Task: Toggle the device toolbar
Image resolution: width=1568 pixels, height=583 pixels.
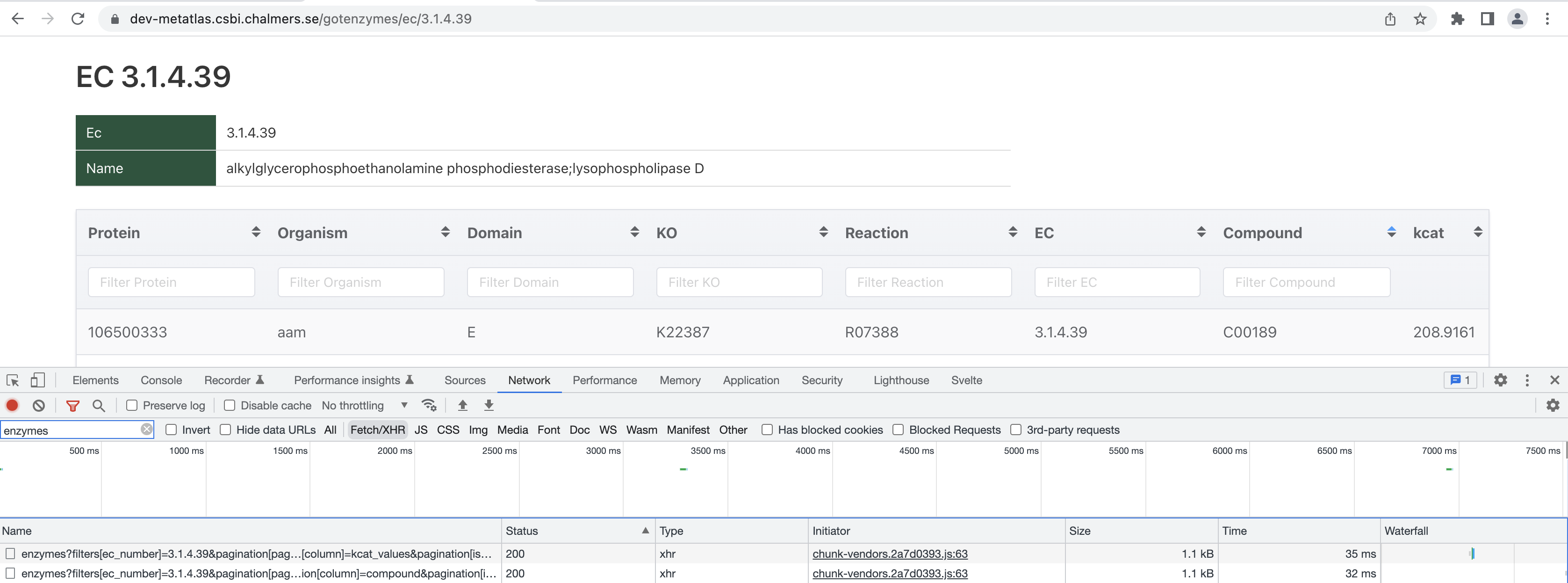Action: 38,379
